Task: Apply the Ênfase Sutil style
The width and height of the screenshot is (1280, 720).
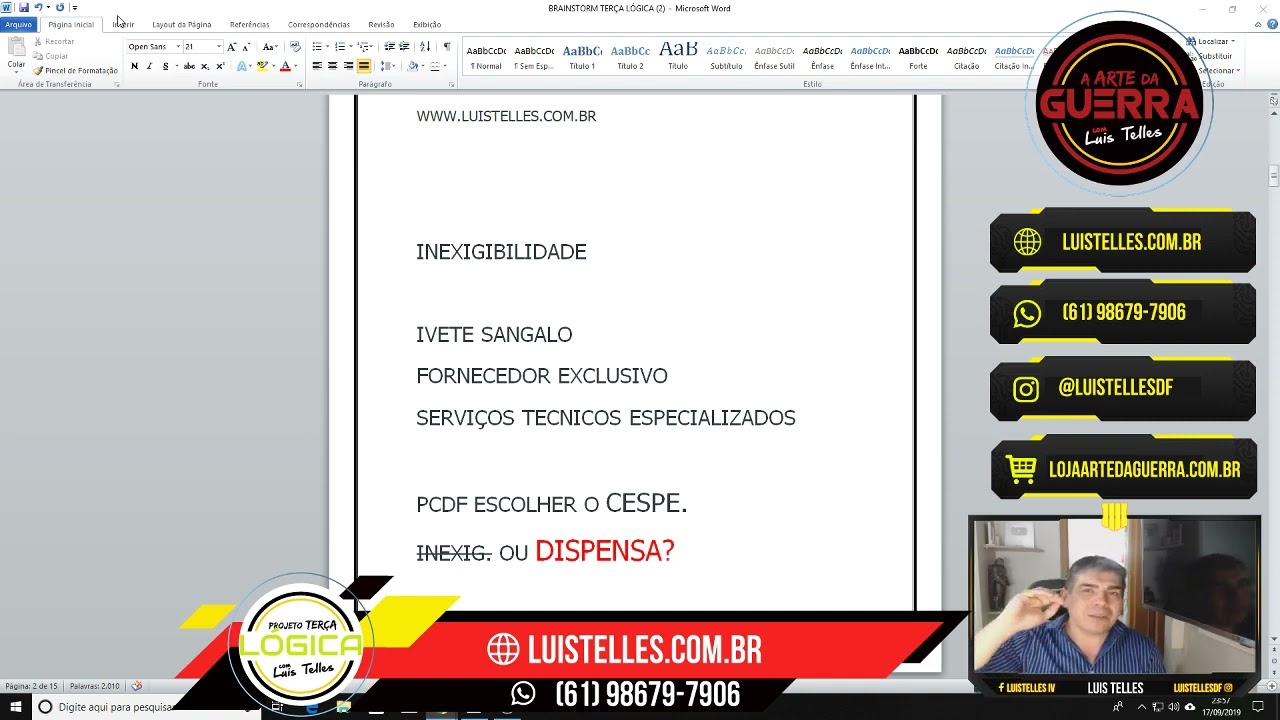Action: tap(774, 58)
